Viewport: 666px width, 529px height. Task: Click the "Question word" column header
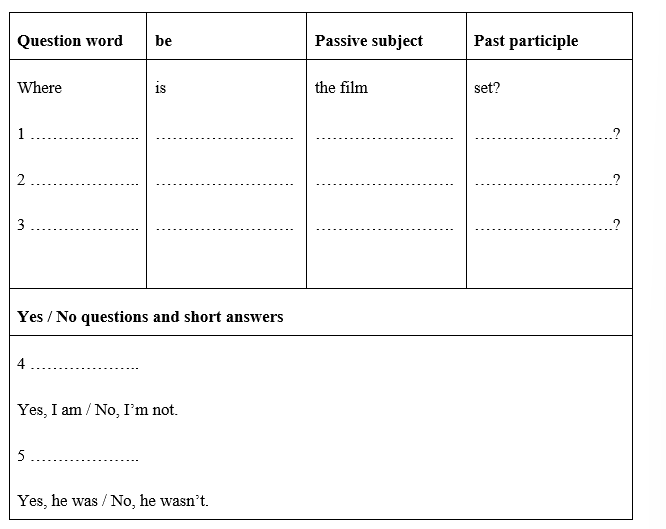[x=70, y=41]
